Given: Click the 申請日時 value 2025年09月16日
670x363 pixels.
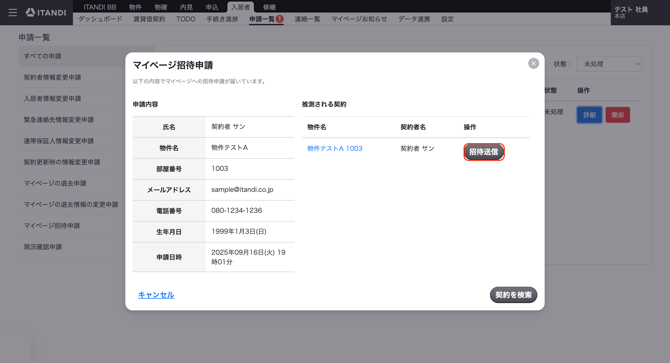Looking at the screenshot, I should [x=248, y=257].
